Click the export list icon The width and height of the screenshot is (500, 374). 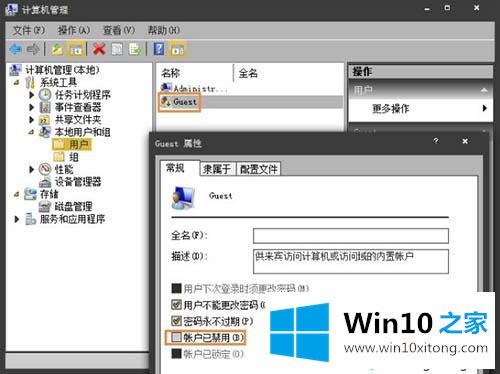[x=136, y=49]
